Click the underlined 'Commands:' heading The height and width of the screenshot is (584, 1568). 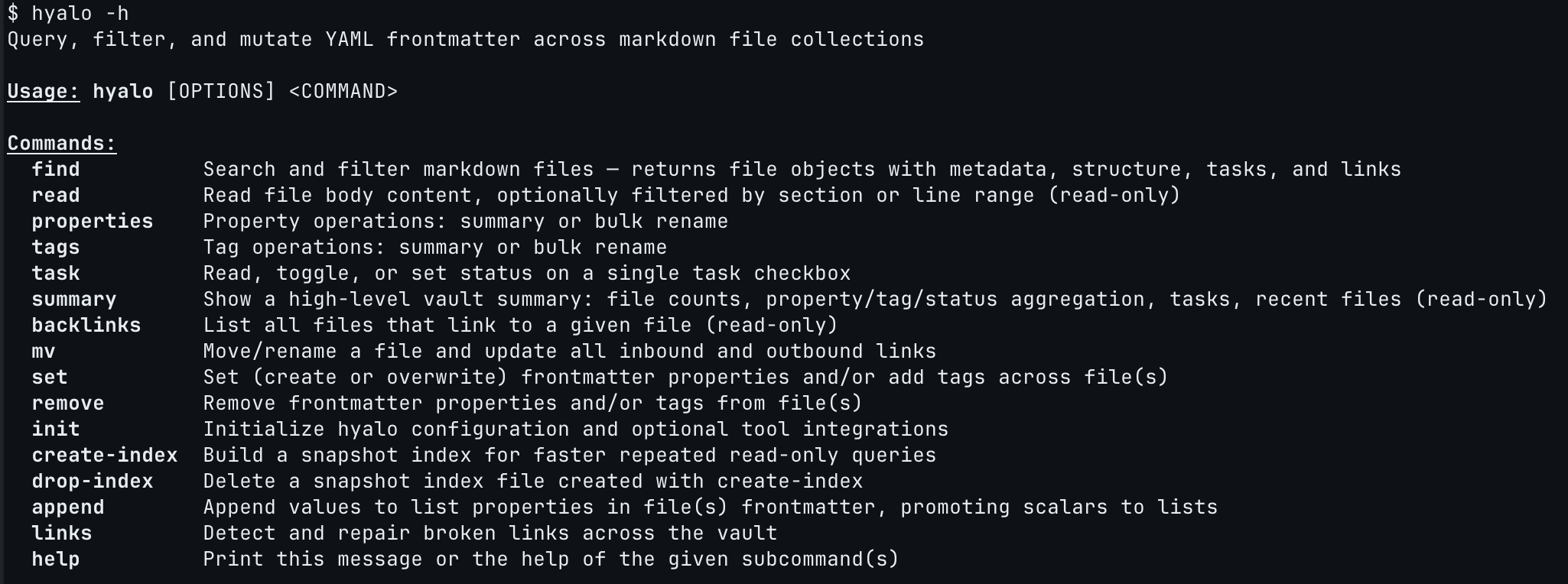coord(62,144)
